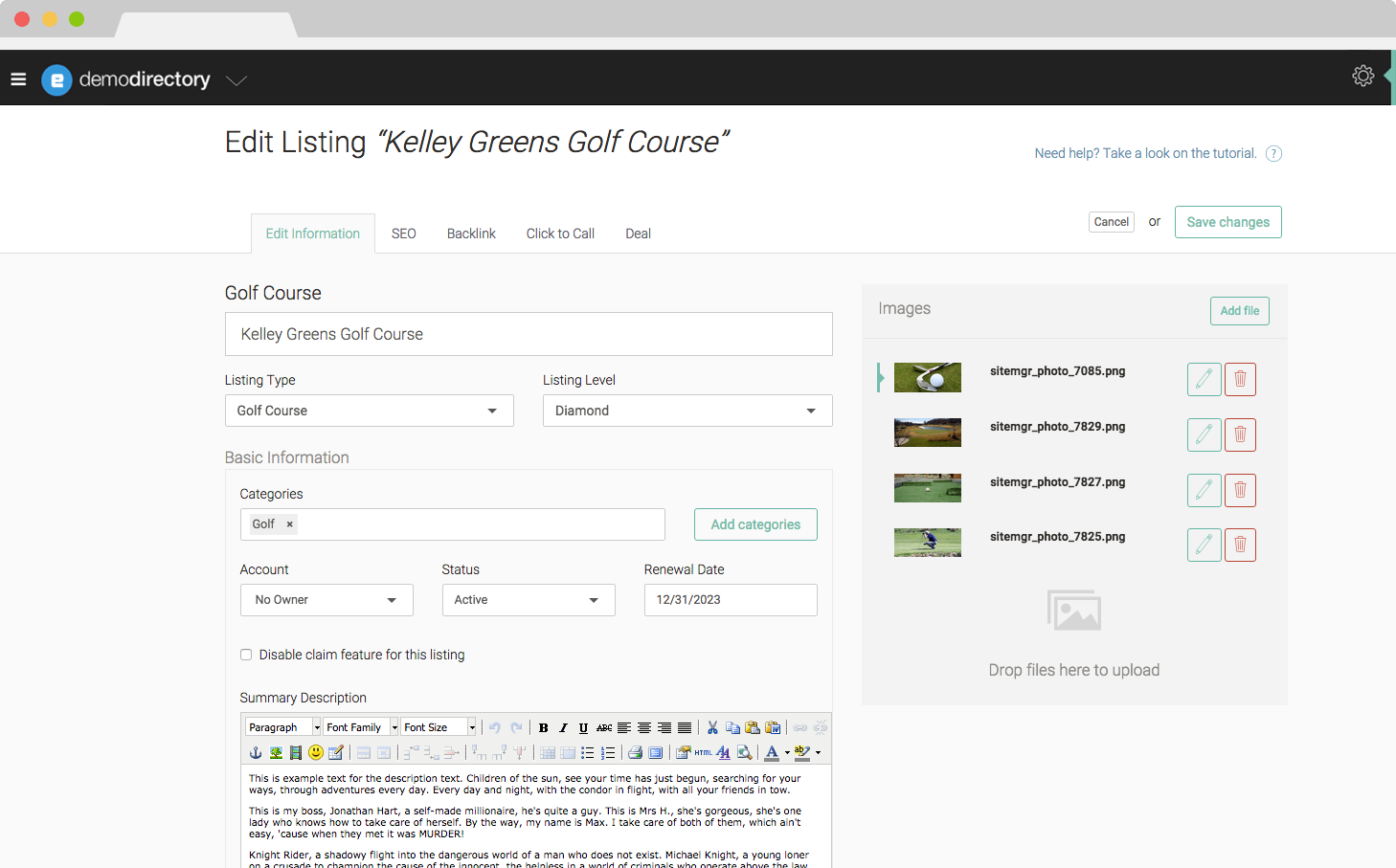Screen dimensions: 1396x868
Task: Toggle underline in the description editor
Action: [x=583, y=727]
